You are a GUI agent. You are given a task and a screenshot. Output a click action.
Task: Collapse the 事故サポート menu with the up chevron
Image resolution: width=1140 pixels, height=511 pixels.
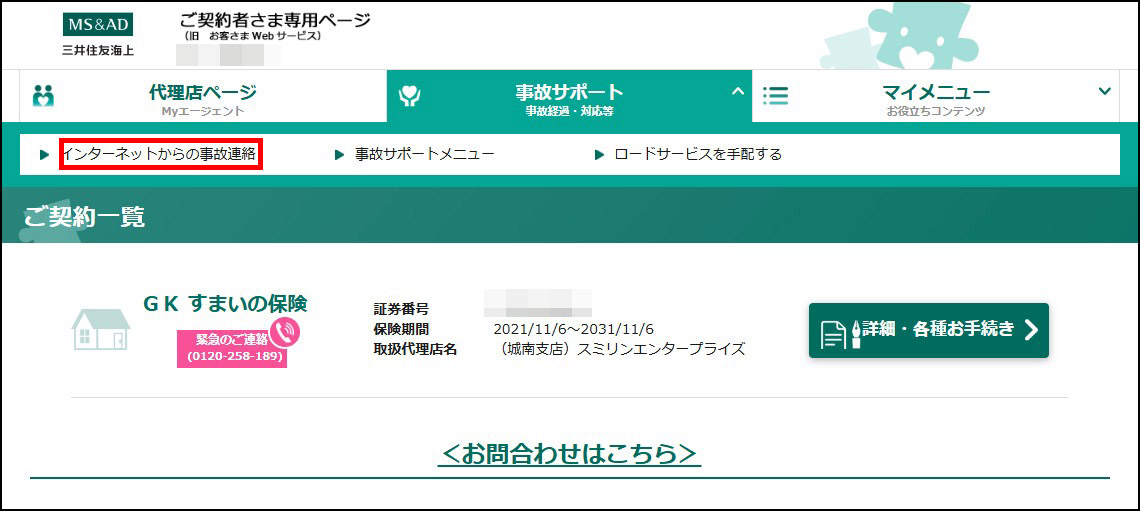738,91
